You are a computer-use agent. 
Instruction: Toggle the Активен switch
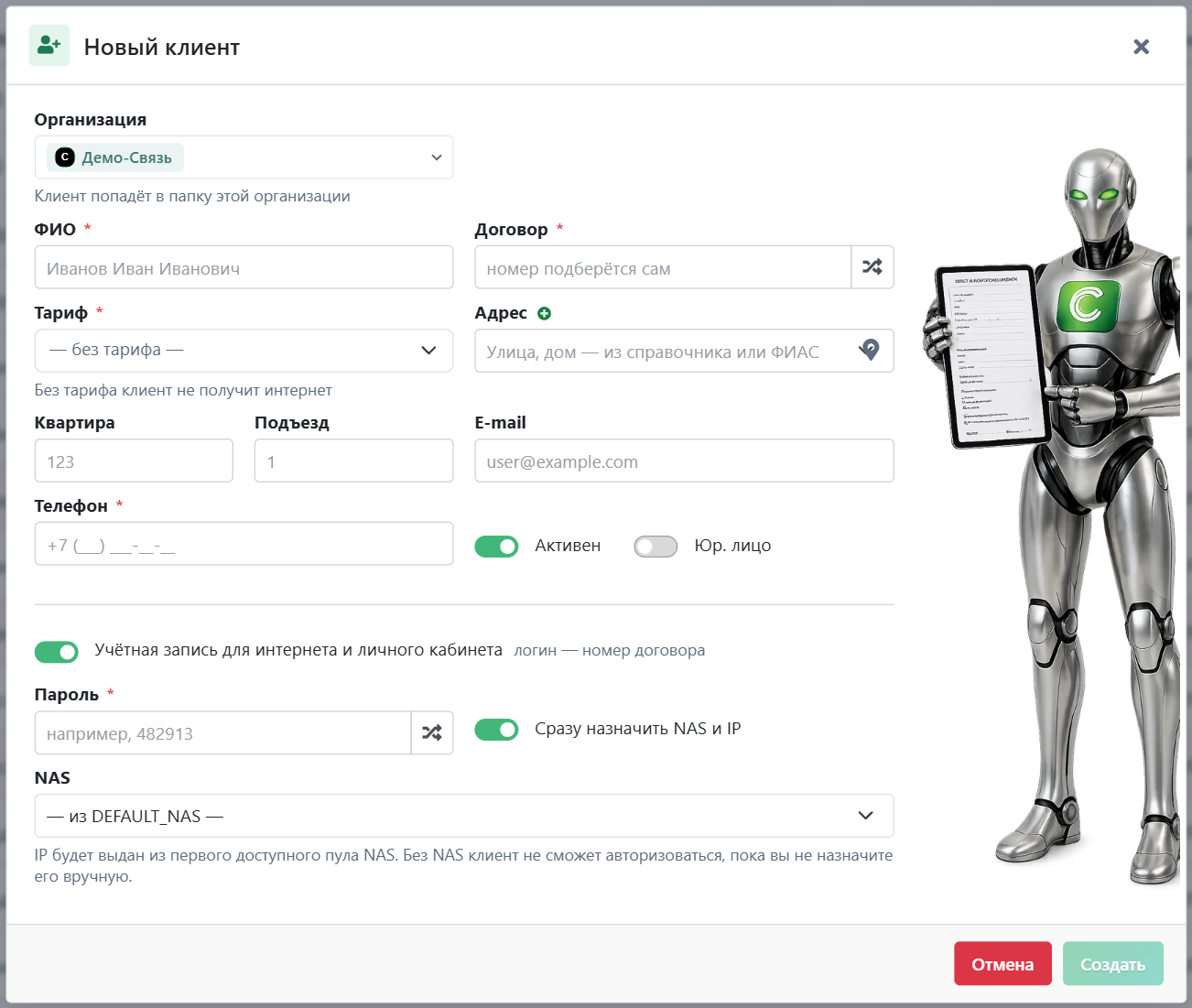pyautogui.click(x=496, y=547)
